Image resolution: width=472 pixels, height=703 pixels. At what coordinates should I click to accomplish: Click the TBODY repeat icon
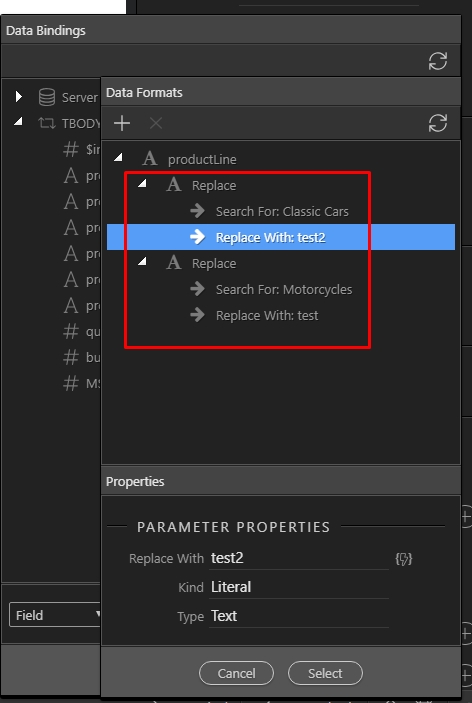tap(47, 123)
